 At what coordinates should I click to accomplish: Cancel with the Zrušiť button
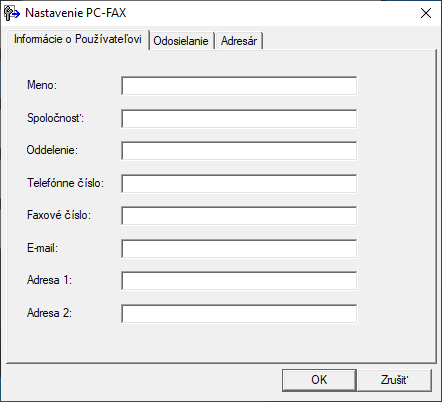[394, 380]
